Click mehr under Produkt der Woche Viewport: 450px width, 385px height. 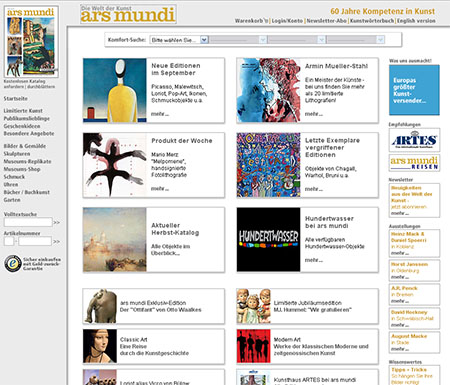[x=160, y=189]
